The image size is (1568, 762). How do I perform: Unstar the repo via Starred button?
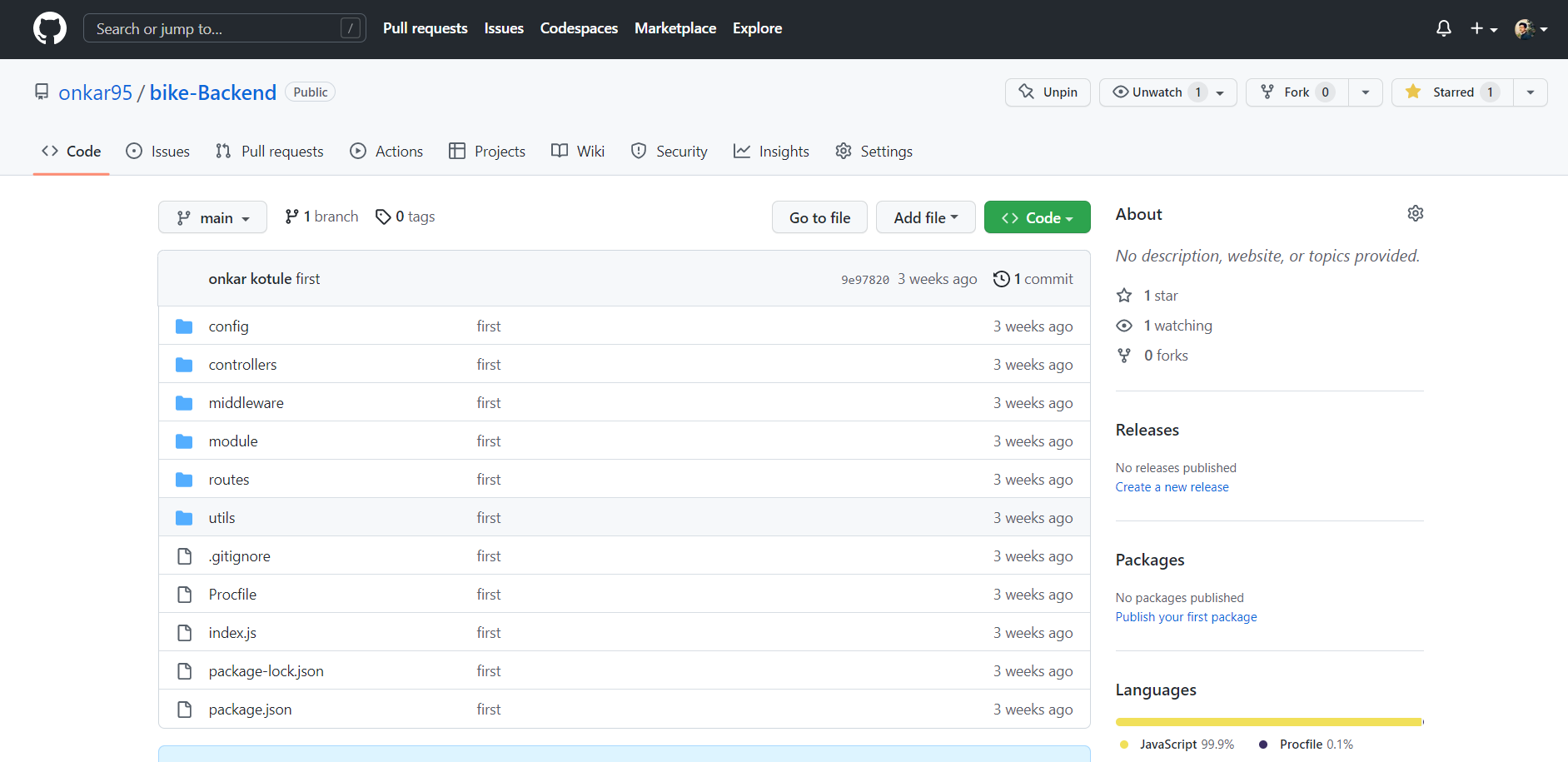point(1452,92)
